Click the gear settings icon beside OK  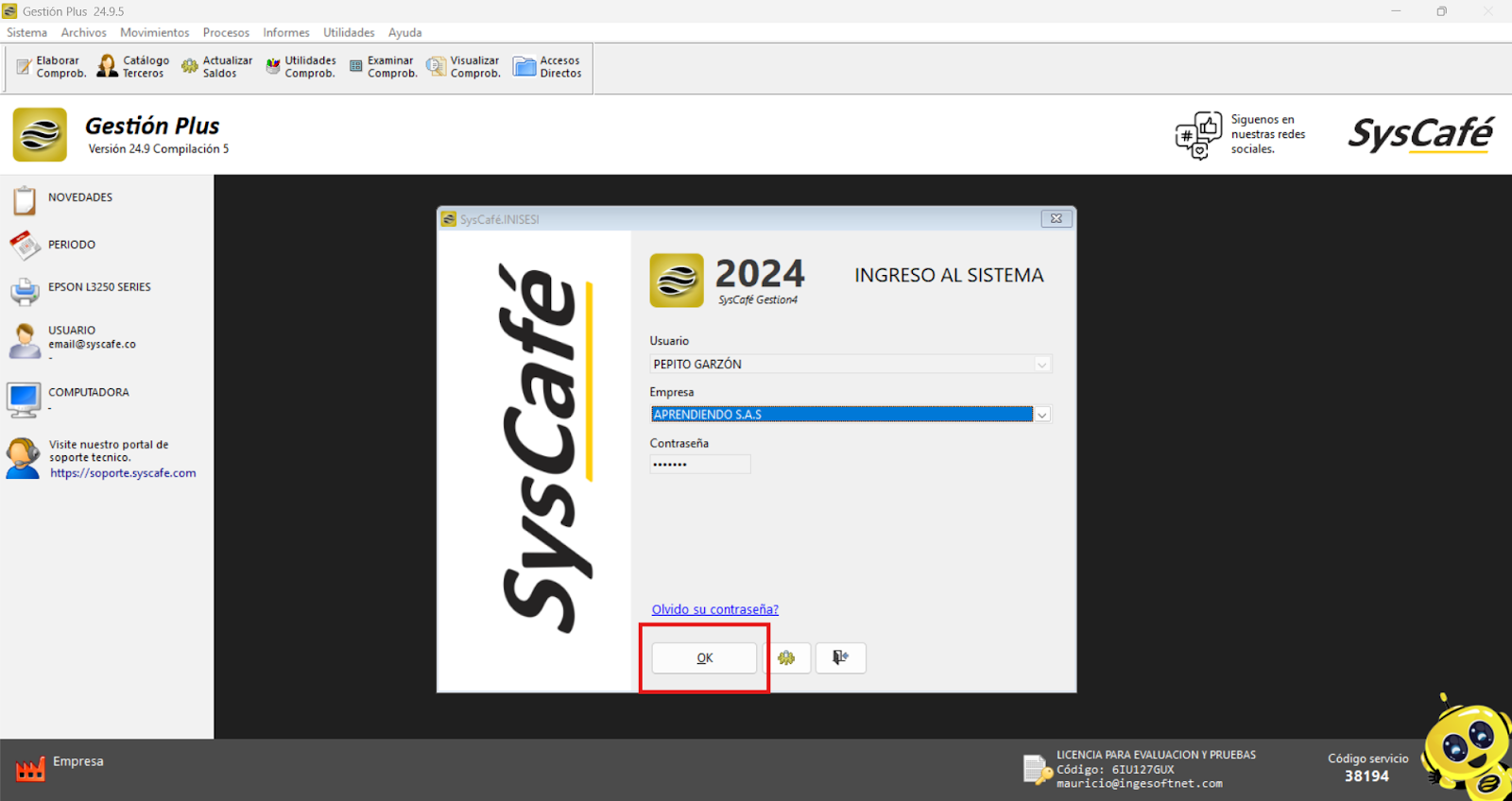[x=786, y=657]
